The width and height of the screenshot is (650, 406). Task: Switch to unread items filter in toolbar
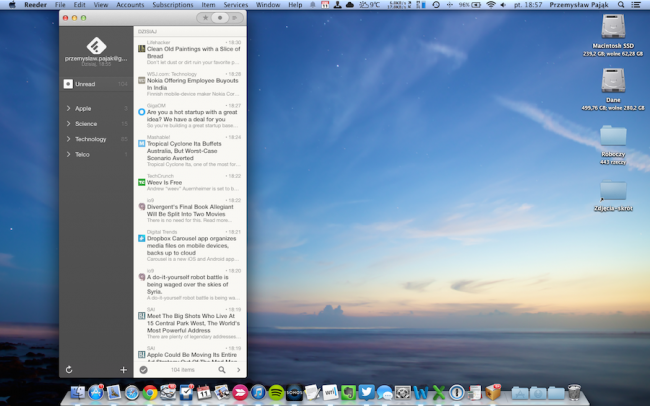click(x=220, y=18)
